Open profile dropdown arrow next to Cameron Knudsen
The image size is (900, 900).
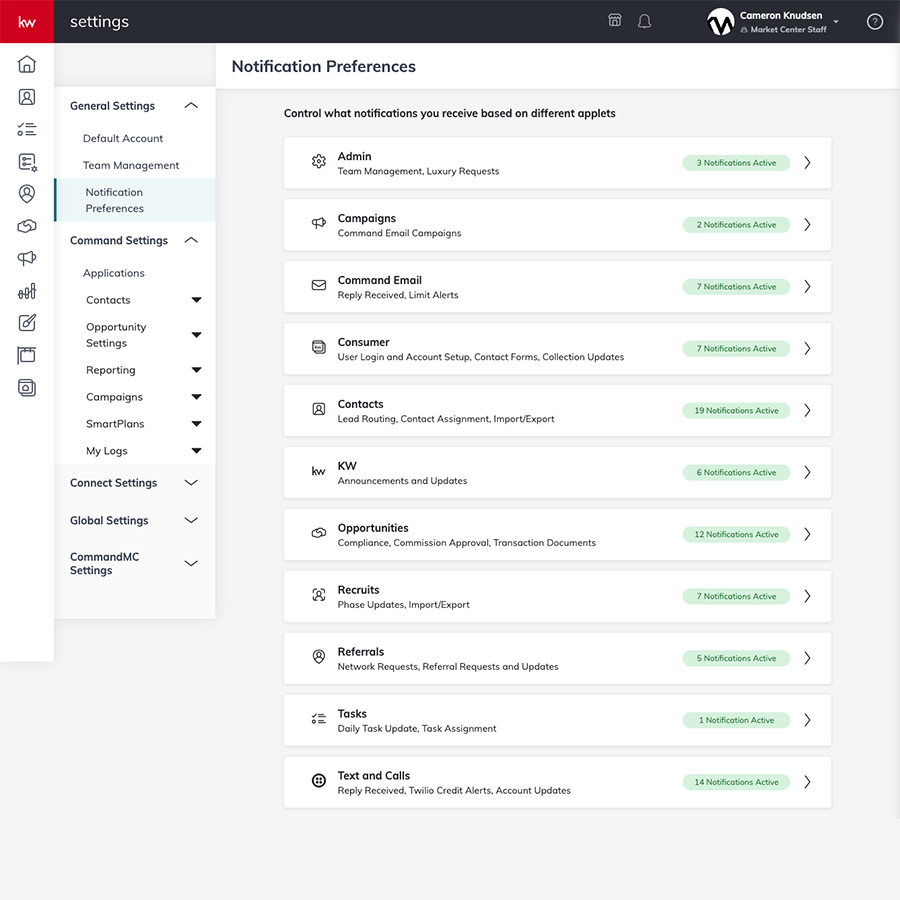pos(836,22)
